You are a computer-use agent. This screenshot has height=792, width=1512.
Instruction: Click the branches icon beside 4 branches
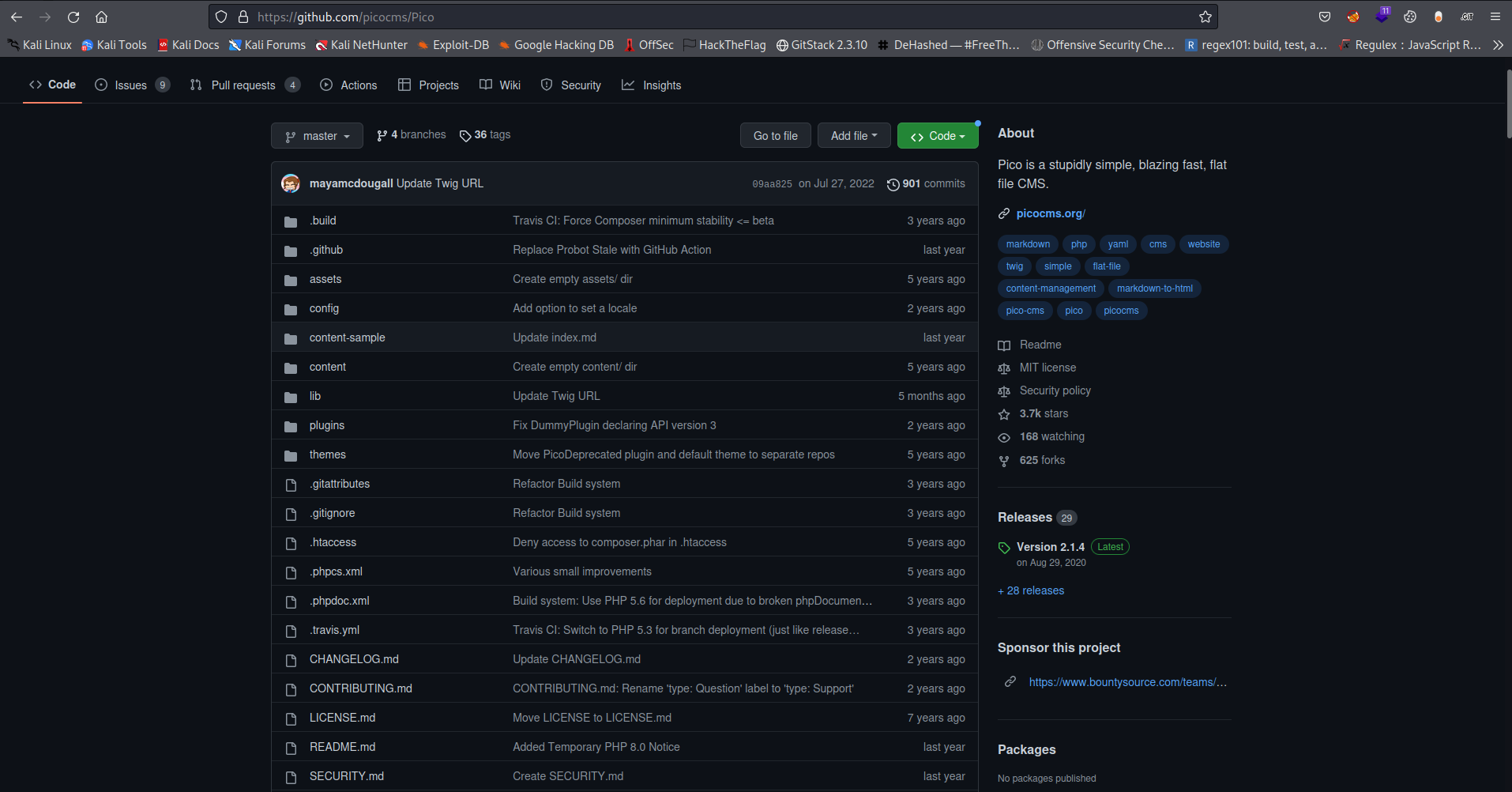(x=382, y=136)
